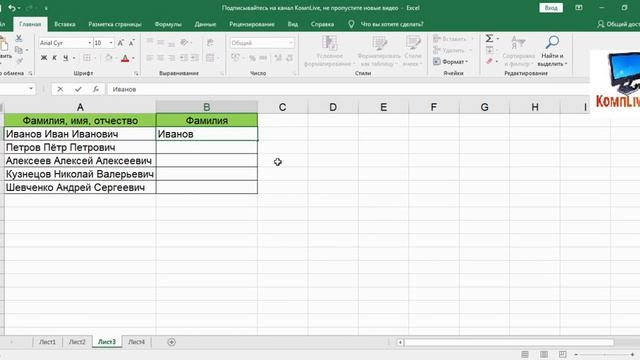Apply bold with the Ж button
Screen dimensions: 640x360
44,58
